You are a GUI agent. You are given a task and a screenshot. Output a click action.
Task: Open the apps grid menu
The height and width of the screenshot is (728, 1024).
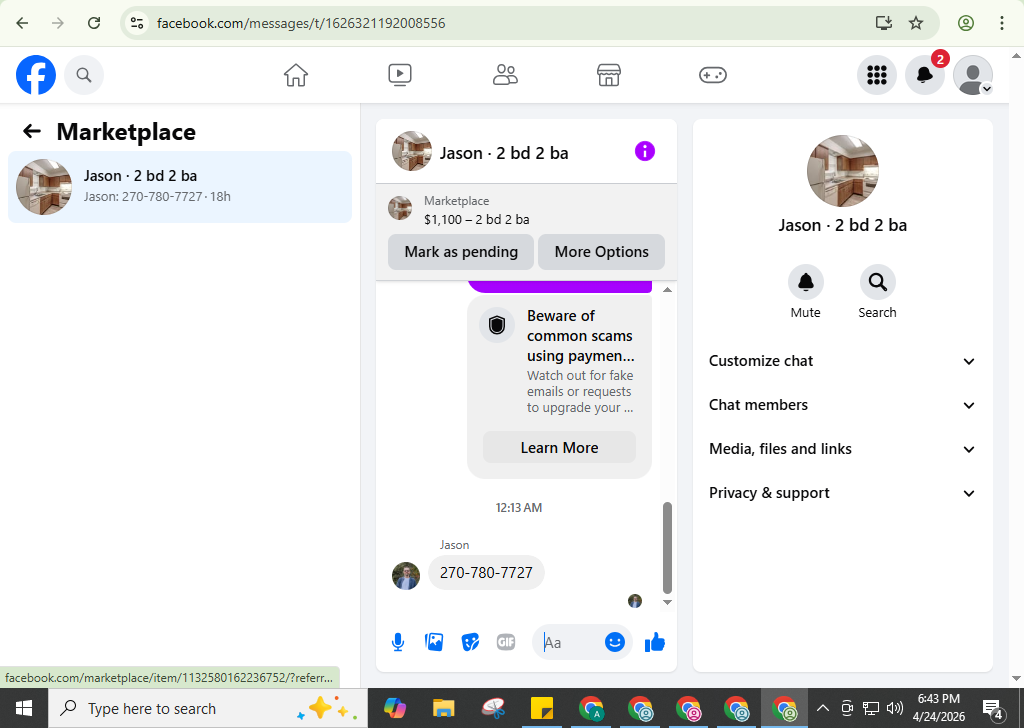click(x=876, y=75)
